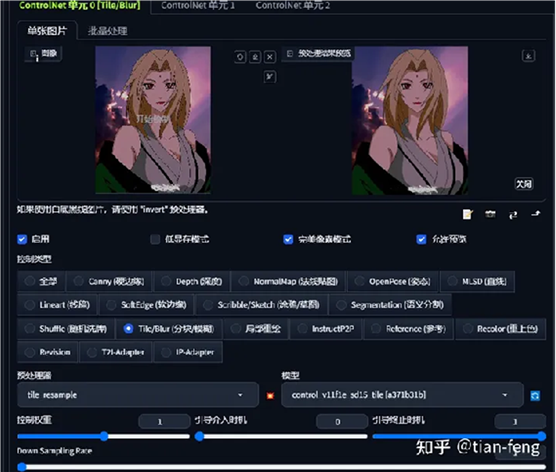The height and width of the screenshot is (472, 556).
Task: Click the preprocessor preview label
Action: point(318,54)
